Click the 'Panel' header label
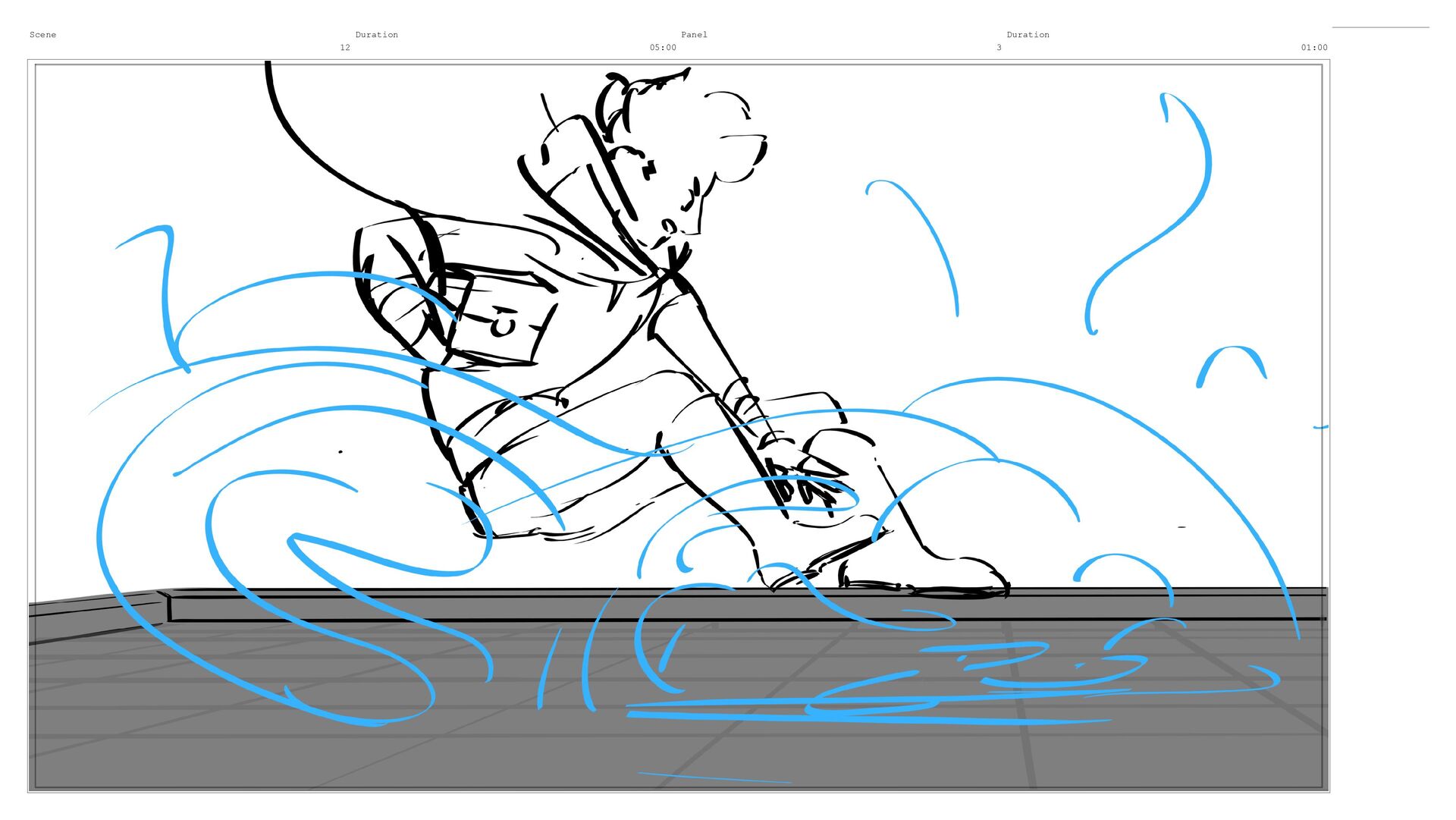The image size is (1456, 820). [x=694, y=35]
